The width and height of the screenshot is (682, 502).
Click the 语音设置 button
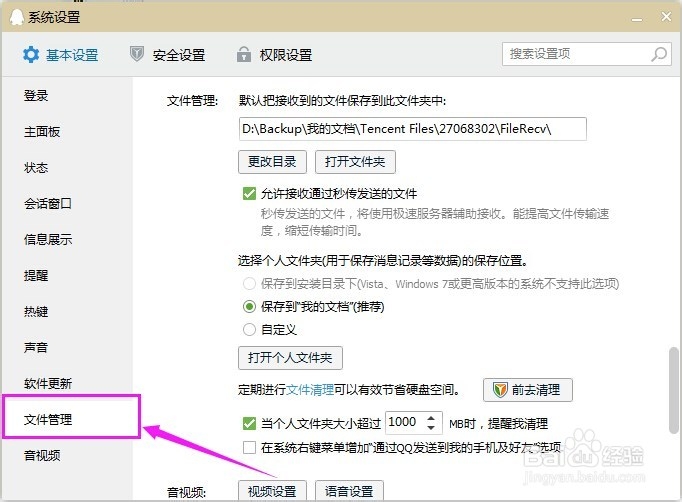point(349,491)
